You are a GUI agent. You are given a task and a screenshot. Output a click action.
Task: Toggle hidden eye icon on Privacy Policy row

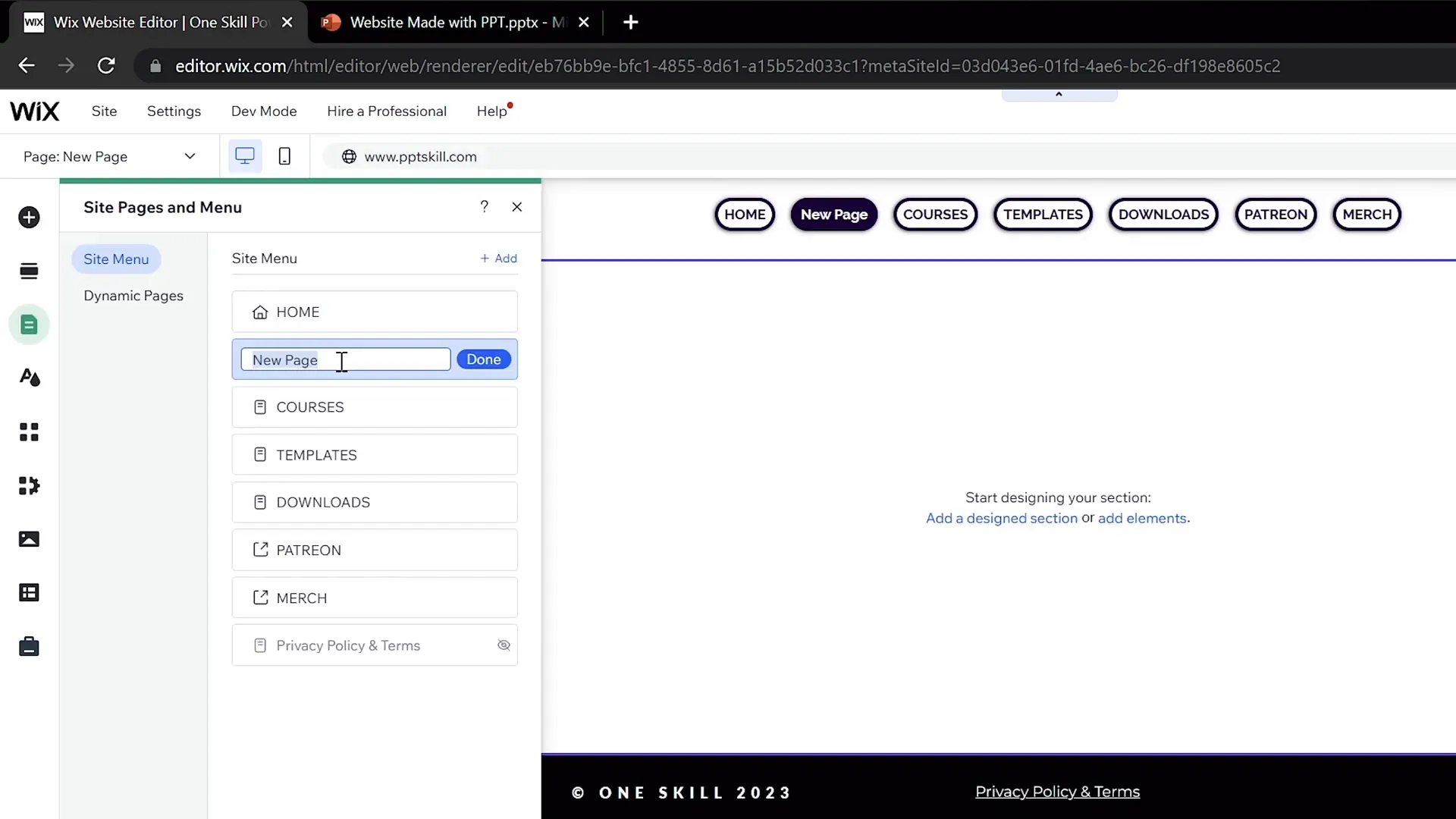504,645
